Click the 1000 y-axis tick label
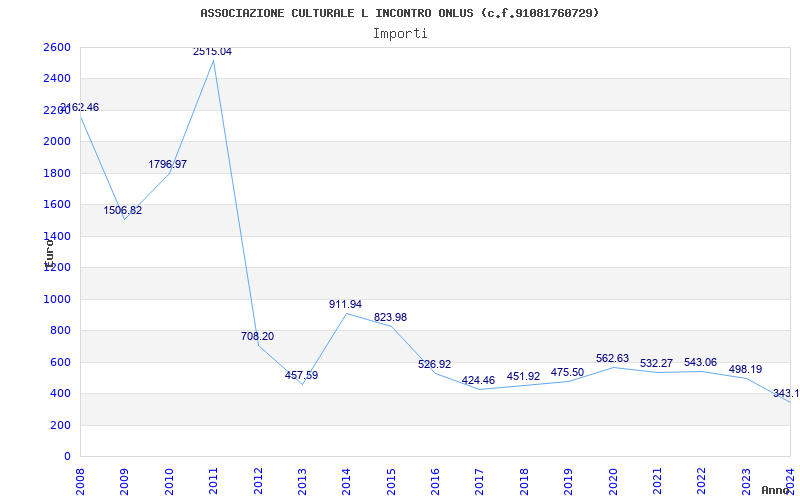The height and width of the screenshot is (500, 800). click(57, 299)
